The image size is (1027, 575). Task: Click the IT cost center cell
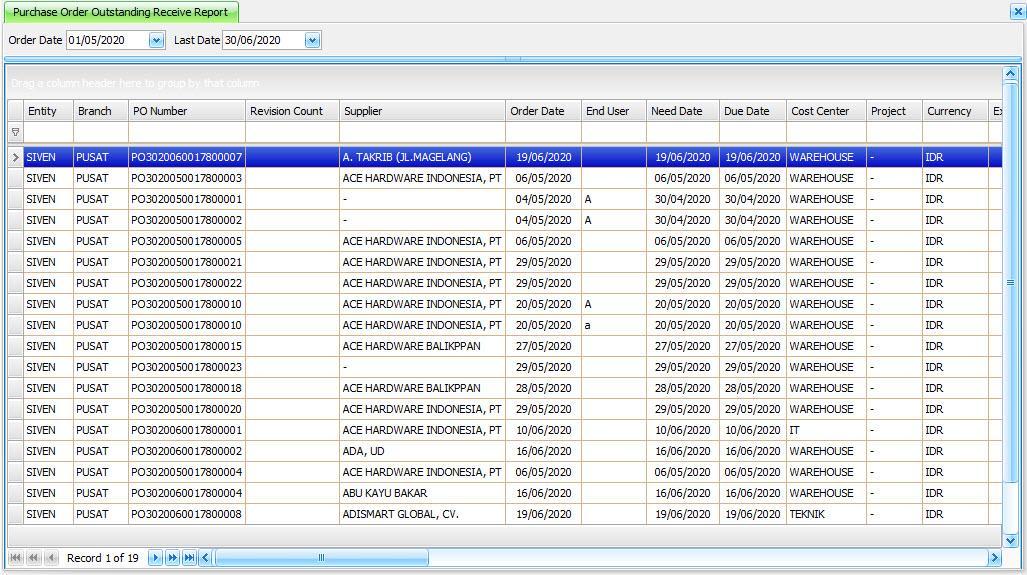[826, 430]
